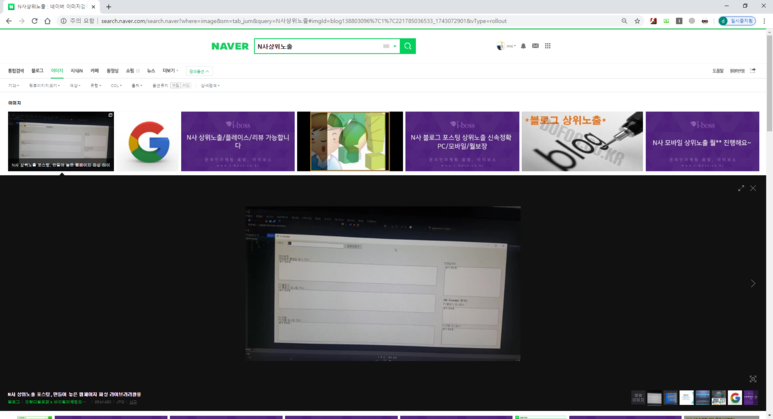Open the user profile avatar menu

(x=500, y=46)
